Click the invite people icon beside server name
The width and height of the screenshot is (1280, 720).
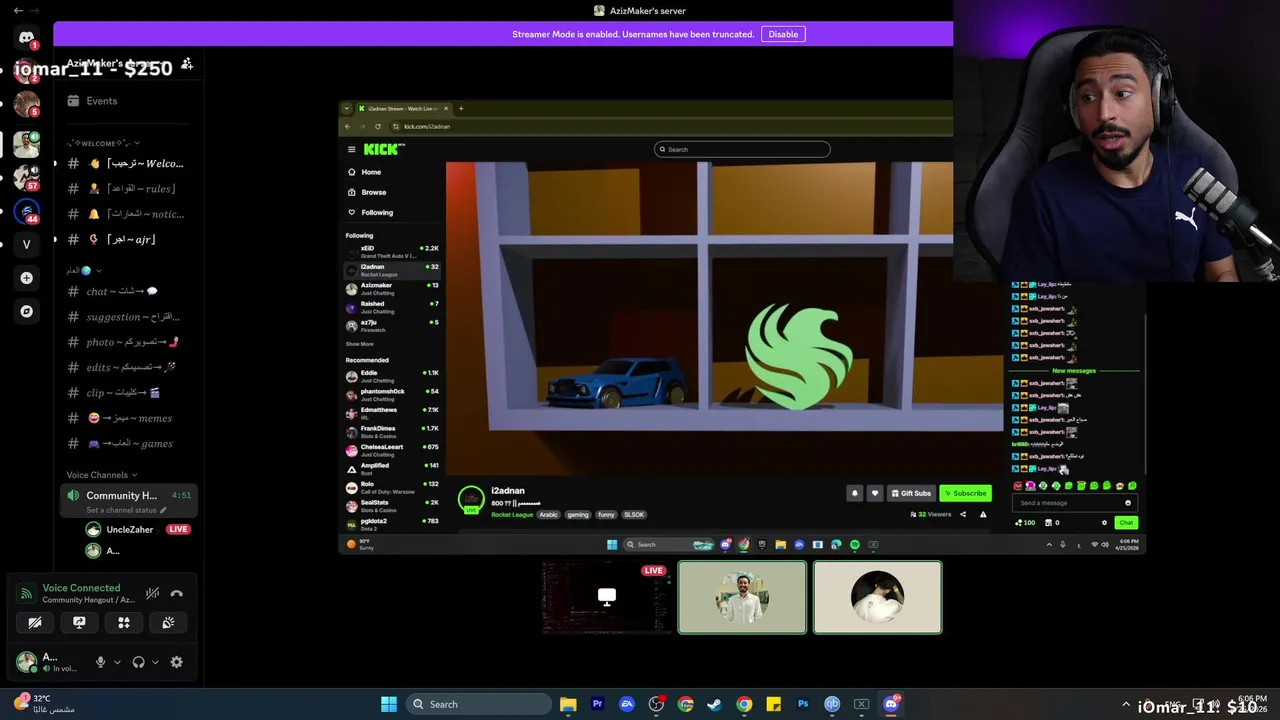click(187, 64)
